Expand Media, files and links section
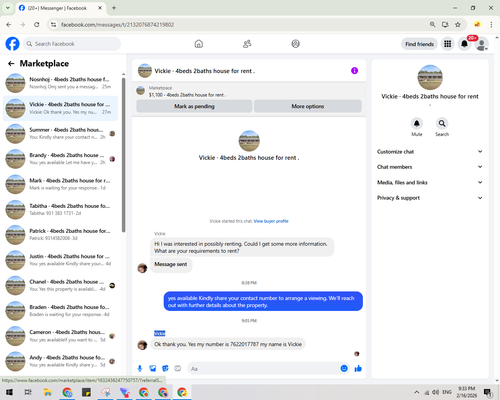The width and height of the screenshot is (500, 400). pos(430,182)
